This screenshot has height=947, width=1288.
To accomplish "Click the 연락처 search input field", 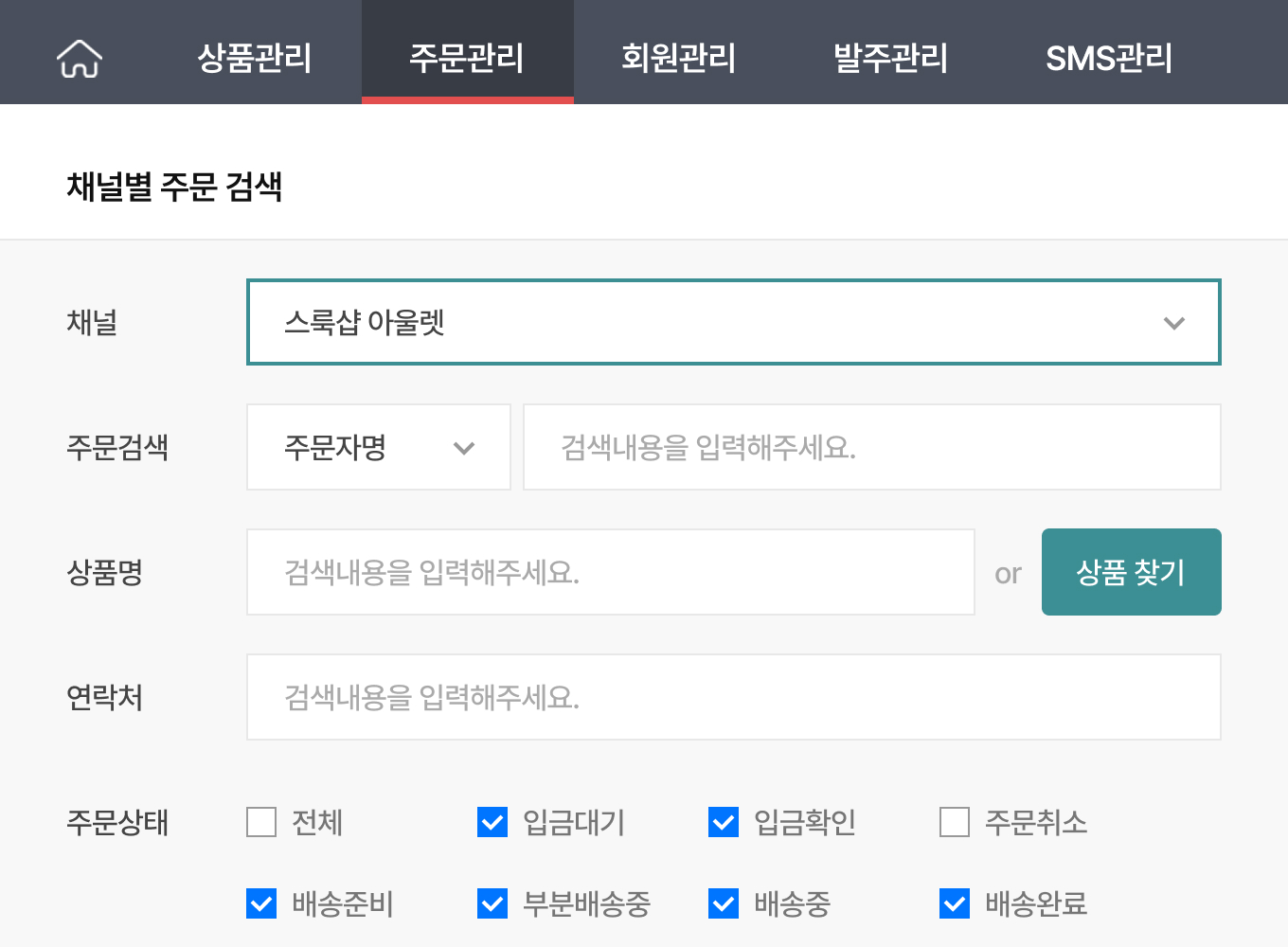I will 733,697.
